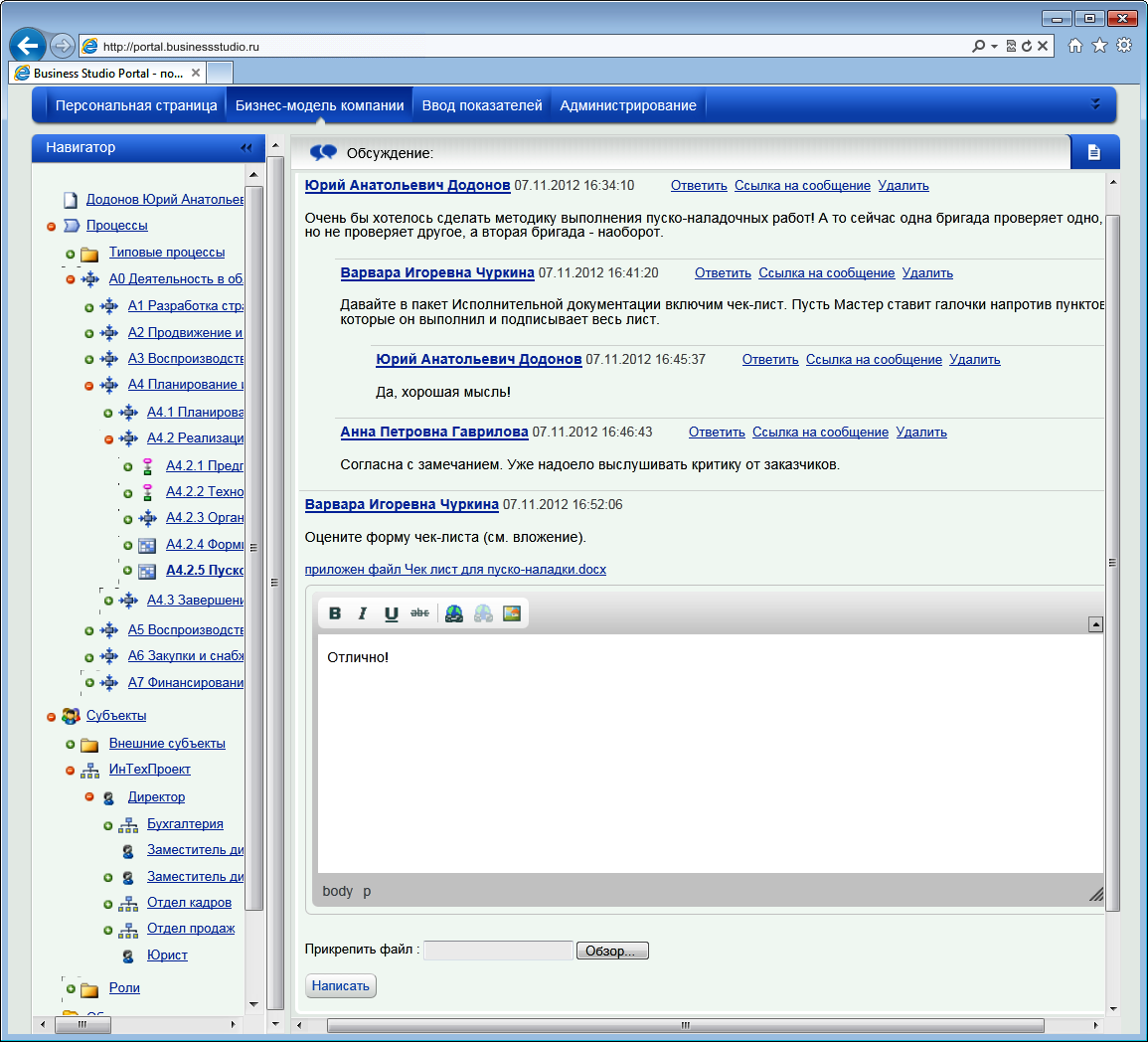Click the strikethrough icon in editor toolbar
The width and height of the screenshot is (1148, 1042).
tap(420, 613)
